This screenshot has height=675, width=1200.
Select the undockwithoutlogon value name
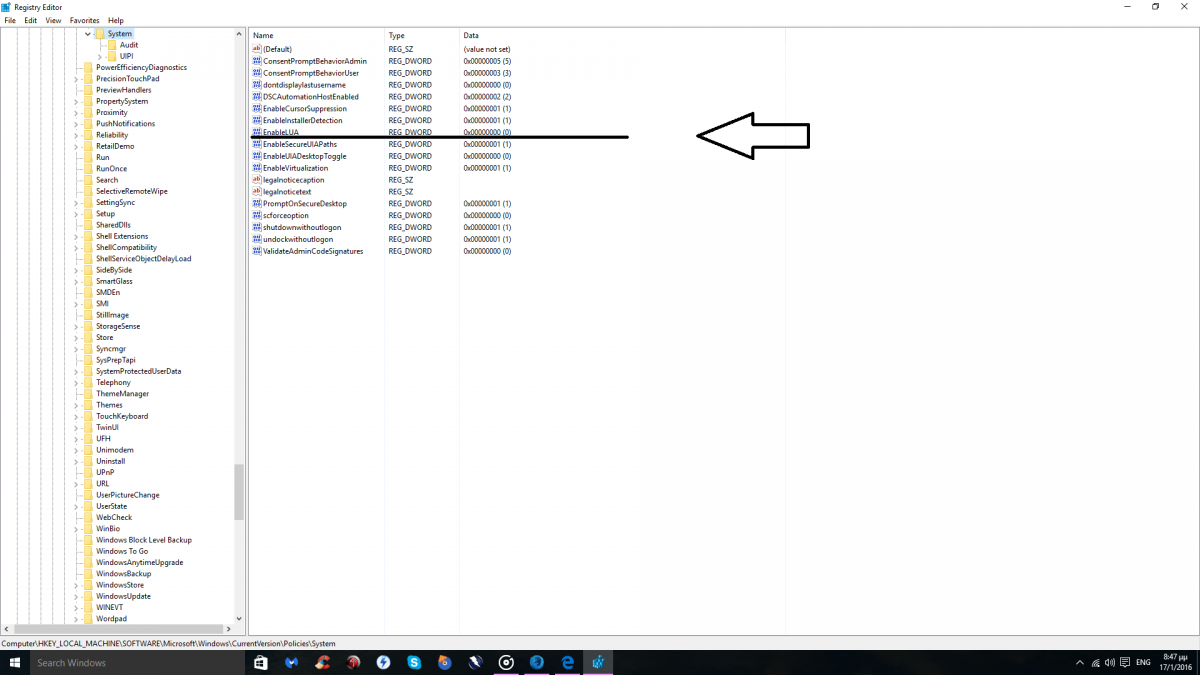click(298, 240)
